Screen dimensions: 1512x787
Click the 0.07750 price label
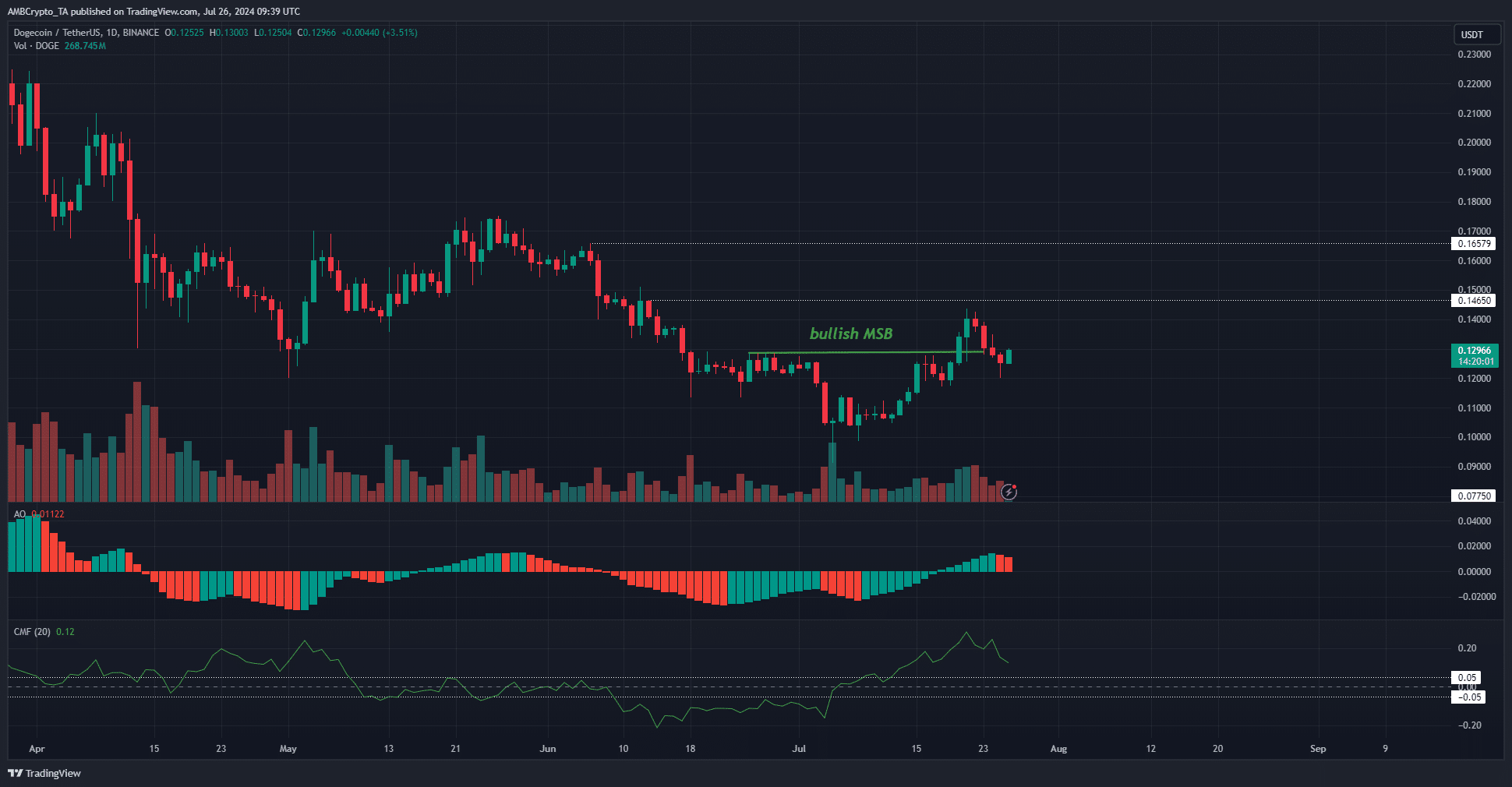point(1474,496)
